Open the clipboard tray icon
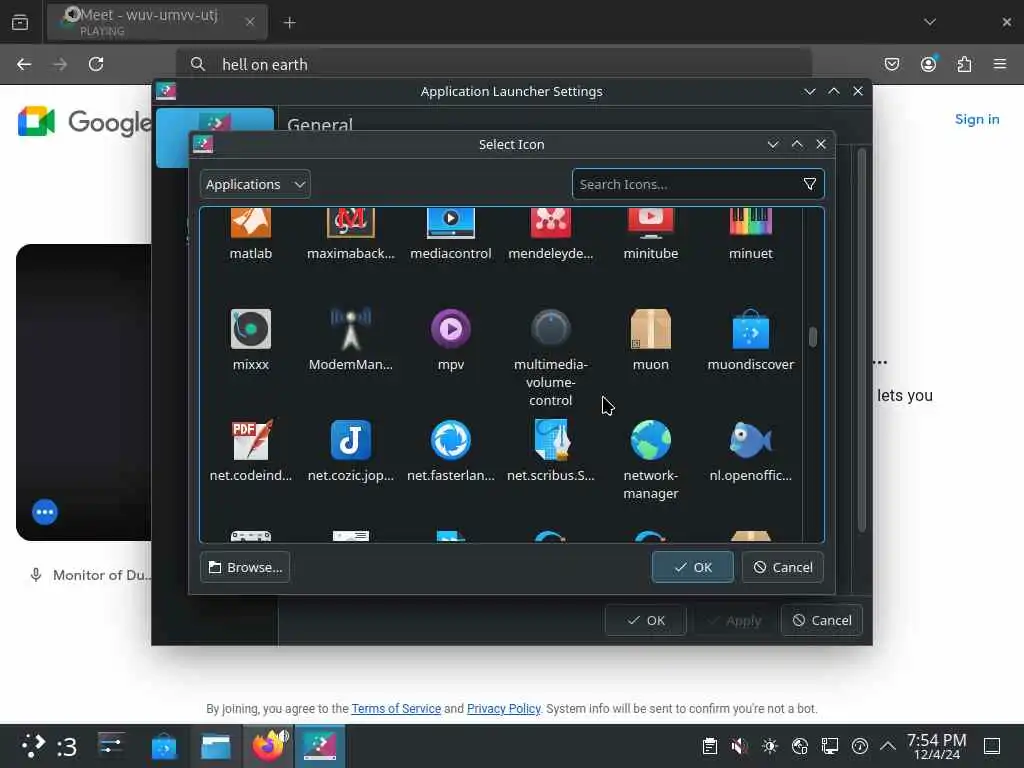The image size is (1024, 768). tap(710, 746)
